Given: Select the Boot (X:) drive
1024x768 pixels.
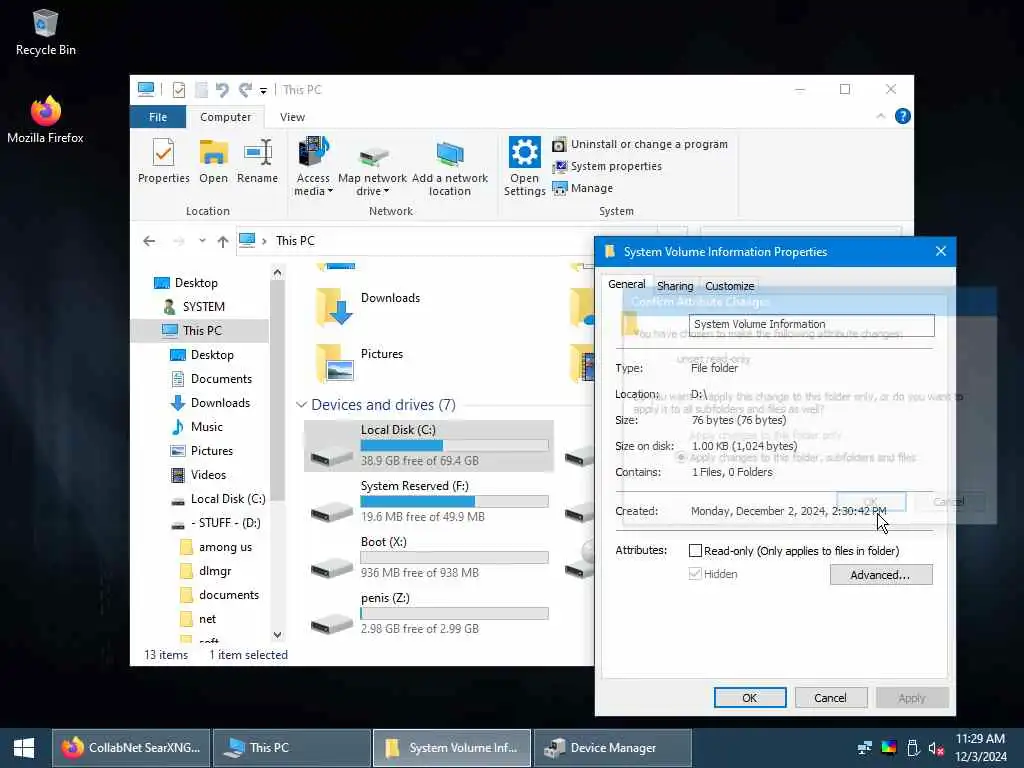Looking at the screenshot, I should (428, 558).
